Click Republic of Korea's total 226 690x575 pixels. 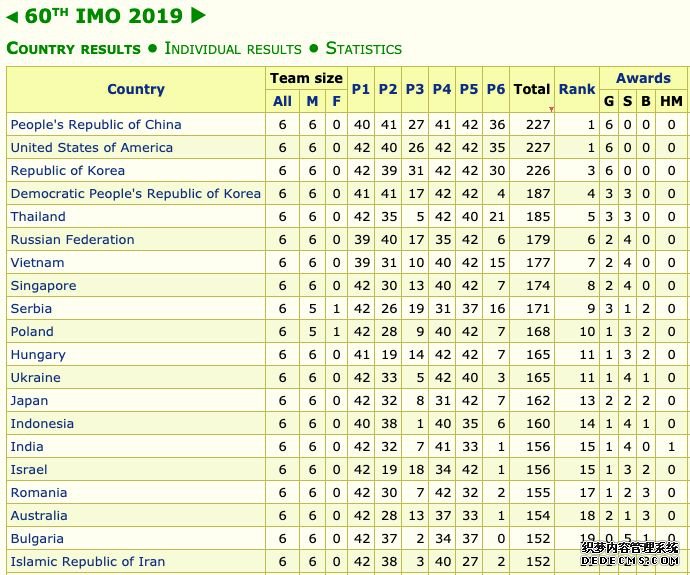pyautogui.click(x=538, y=171)
